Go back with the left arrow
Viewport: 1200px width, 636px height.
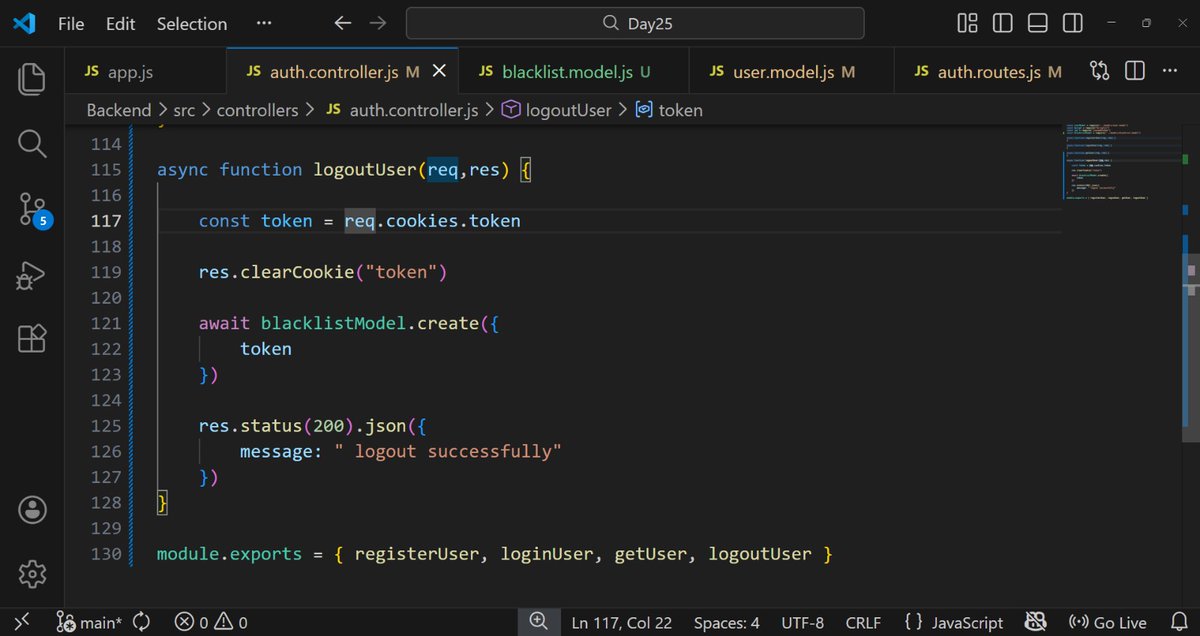point(343,23)
